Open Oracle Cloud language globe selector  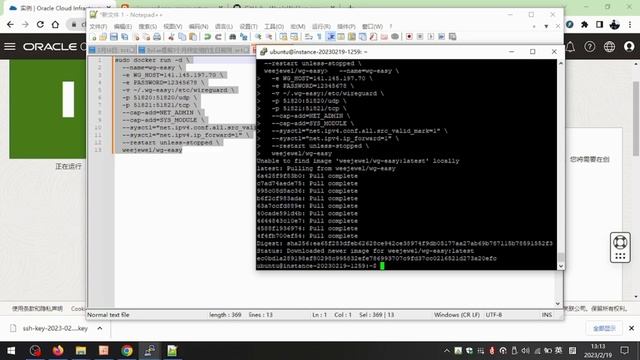(x=609, y=47)
